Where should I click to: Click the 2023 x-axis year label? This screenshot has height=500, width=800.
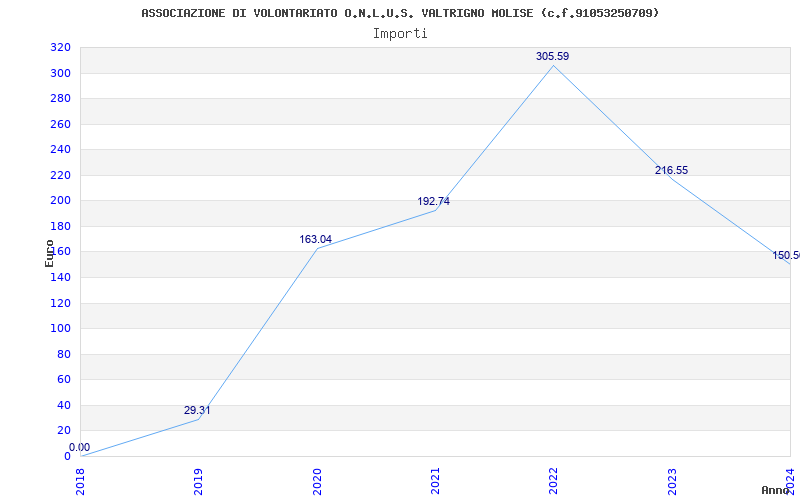pos(672,482)
